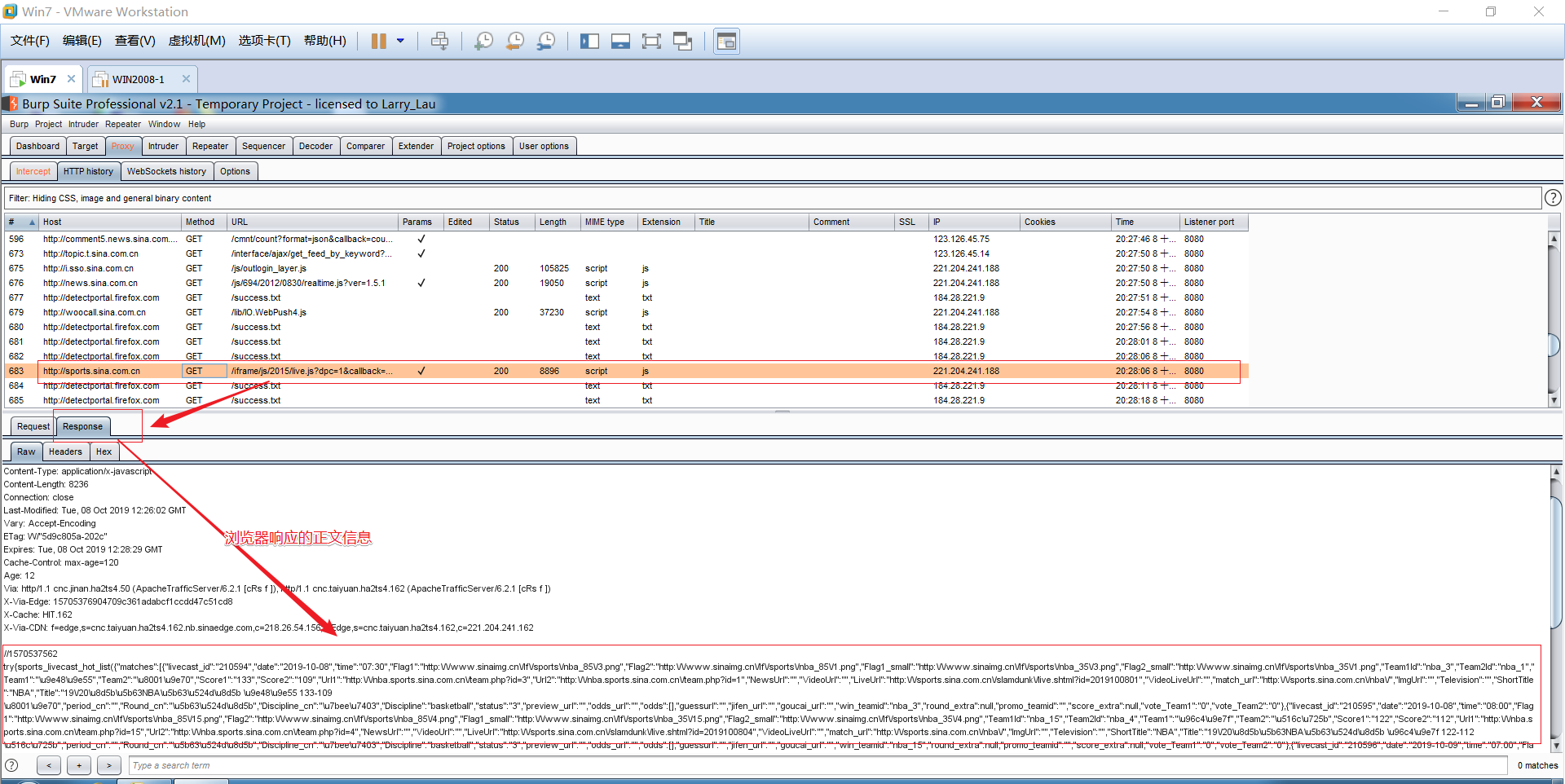Open the Comparer tab
The height and width of the screenshot is (784, 1565).
click(365, 146)
